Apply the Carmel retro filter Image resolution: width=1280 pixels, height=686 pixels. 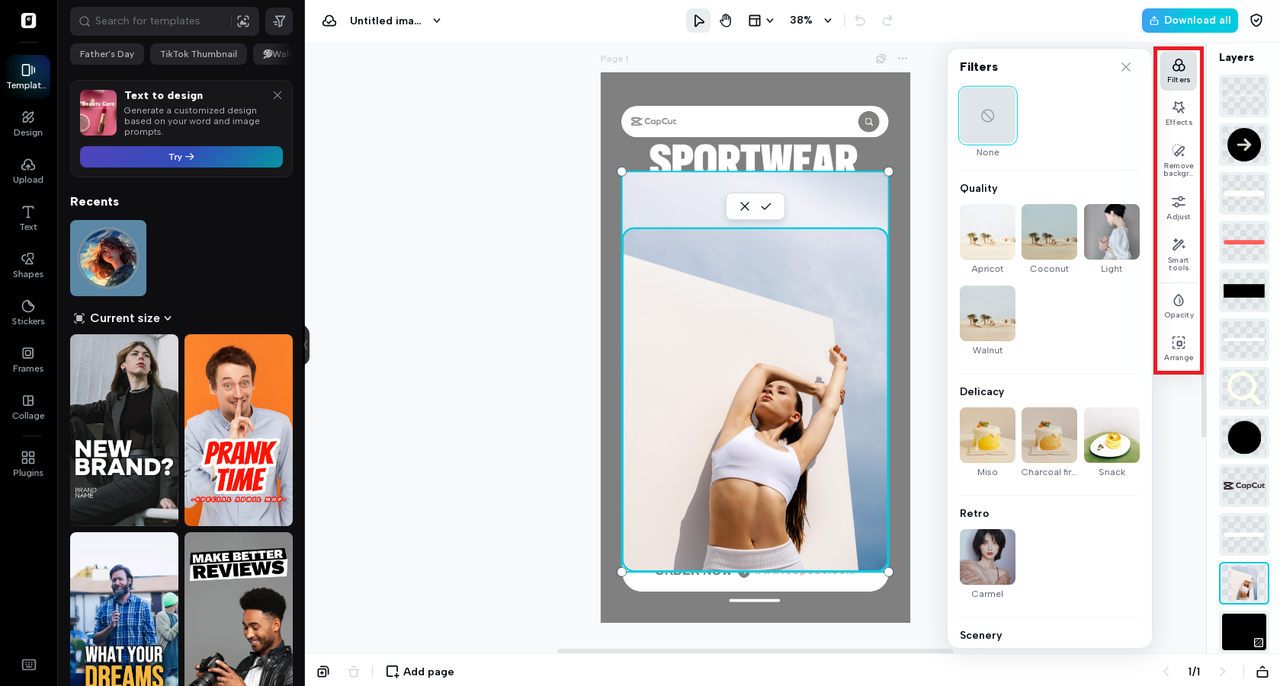(987, 557)
